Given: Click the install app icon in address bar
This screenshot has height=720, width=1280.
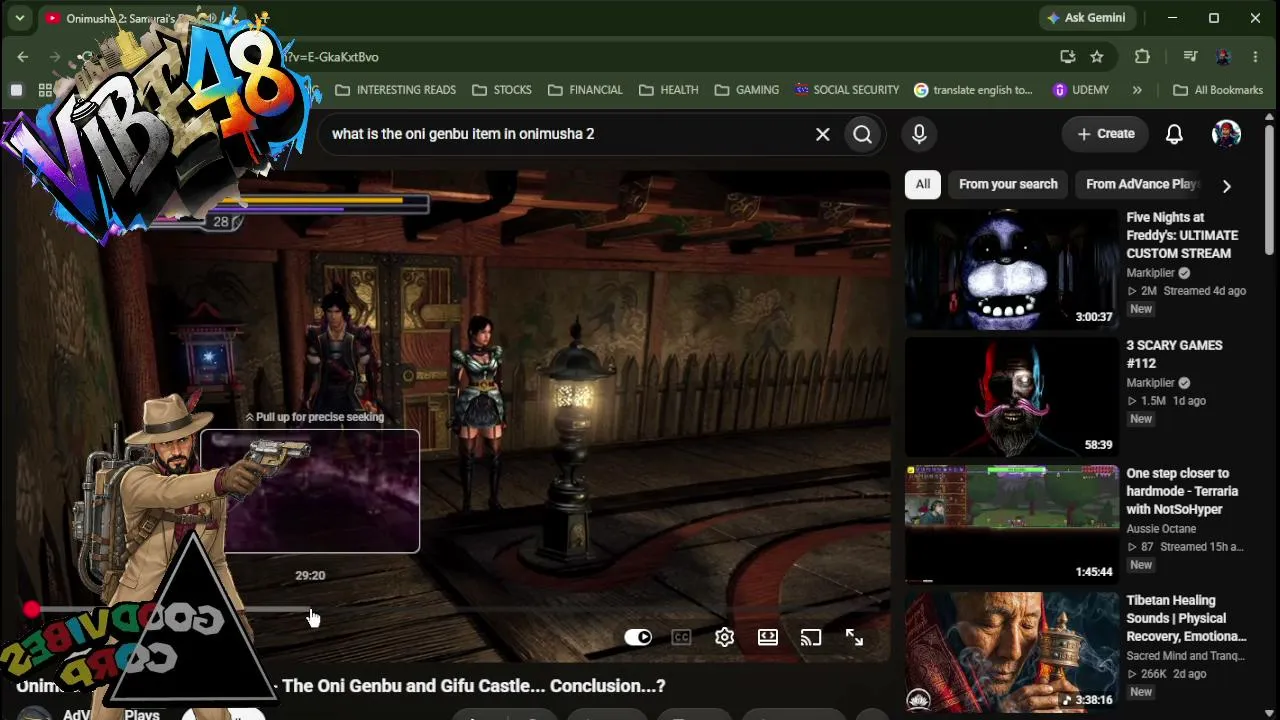Looking at the screenshot, I should click(1068, 57).
